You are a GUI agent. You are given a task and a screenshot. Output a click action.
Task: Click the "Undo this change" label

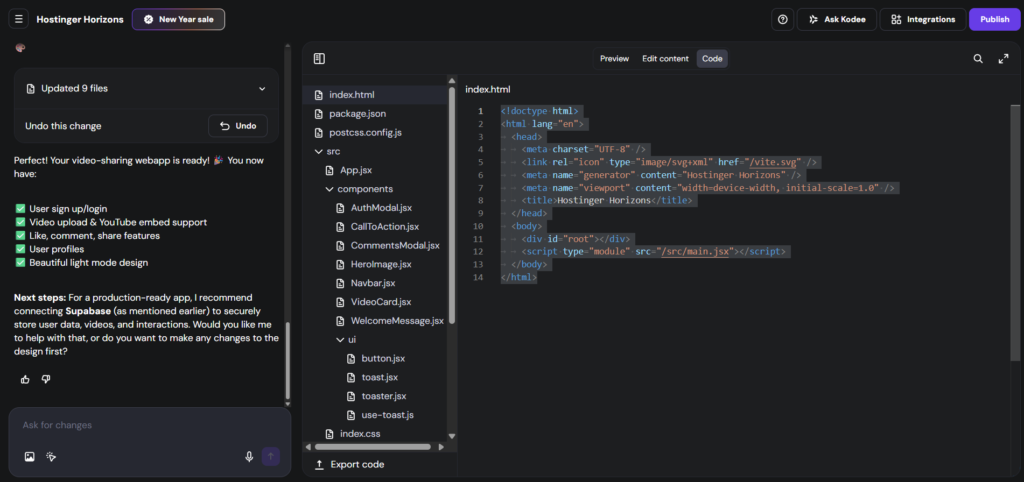pos(63,126)
